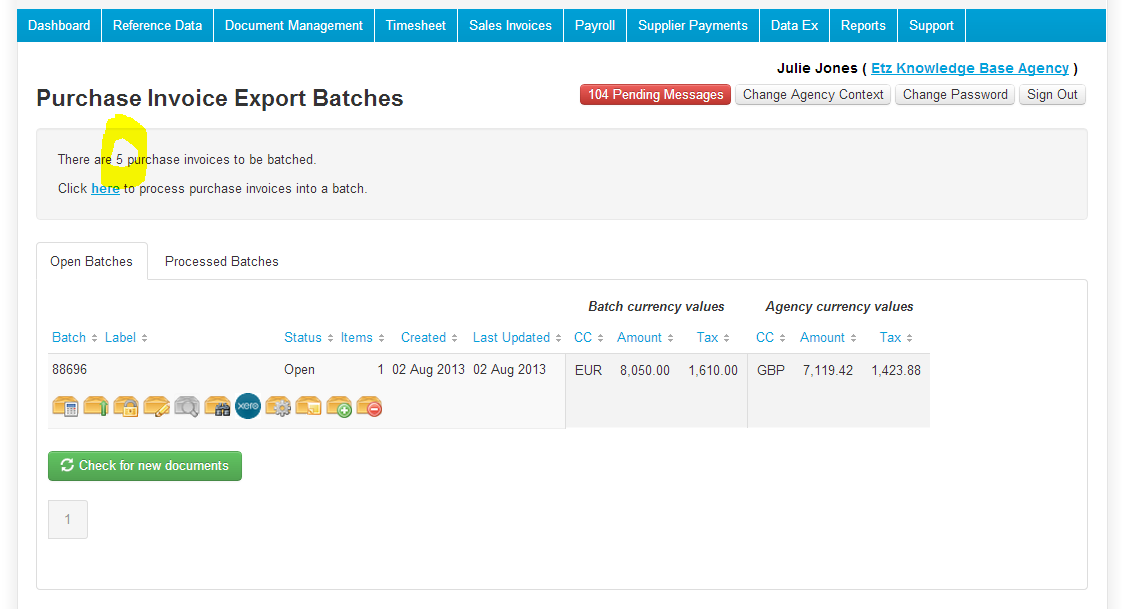The height and width of the screenshot is (609, 1122).
Task: Sort by agency currency Tax column
Action: (896, 338)
